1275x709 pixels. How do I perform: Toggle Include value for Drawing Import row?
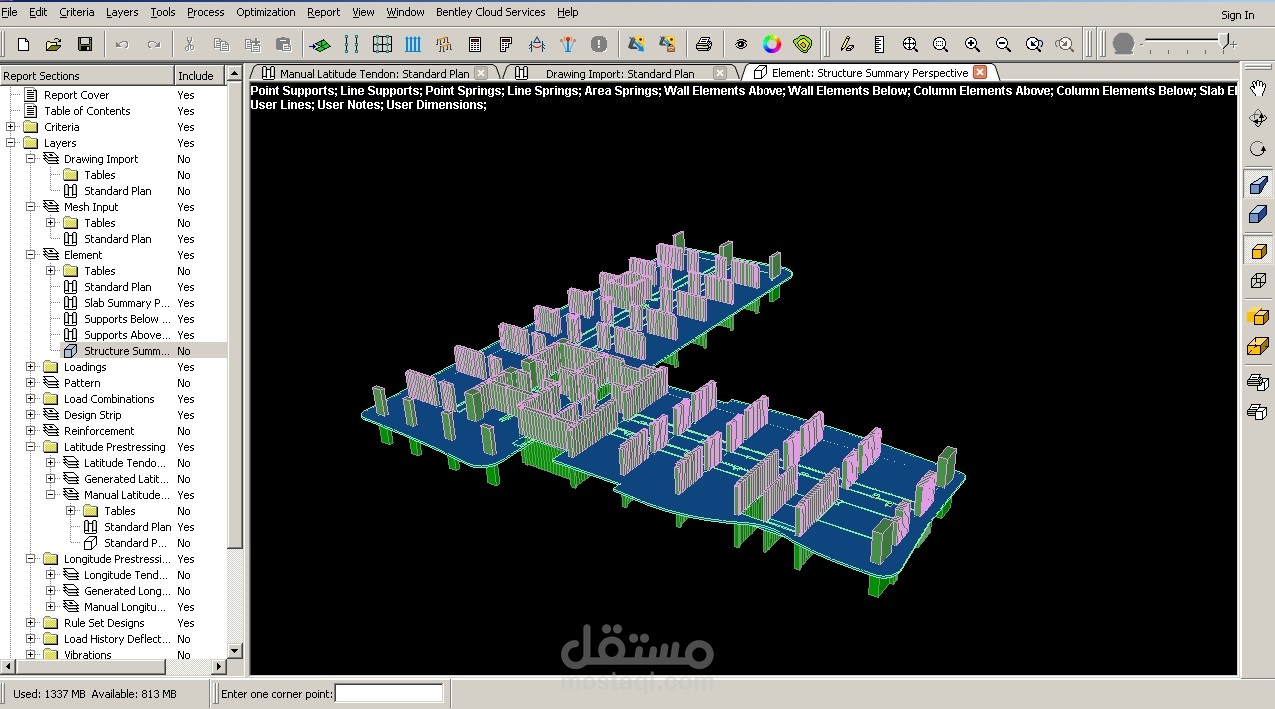(184, 159)
